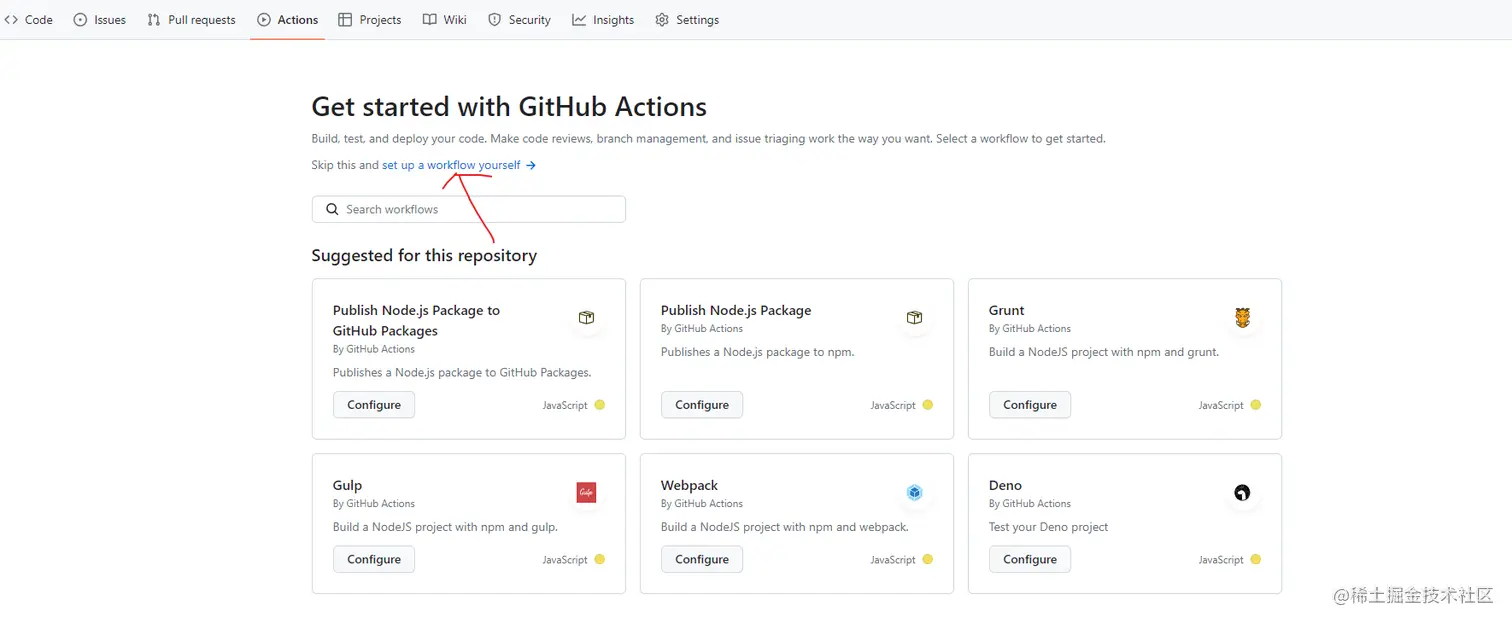Click the Deno workflow logo icon
This screenshot has width=1512, height=624.
tap(1242, 492)
